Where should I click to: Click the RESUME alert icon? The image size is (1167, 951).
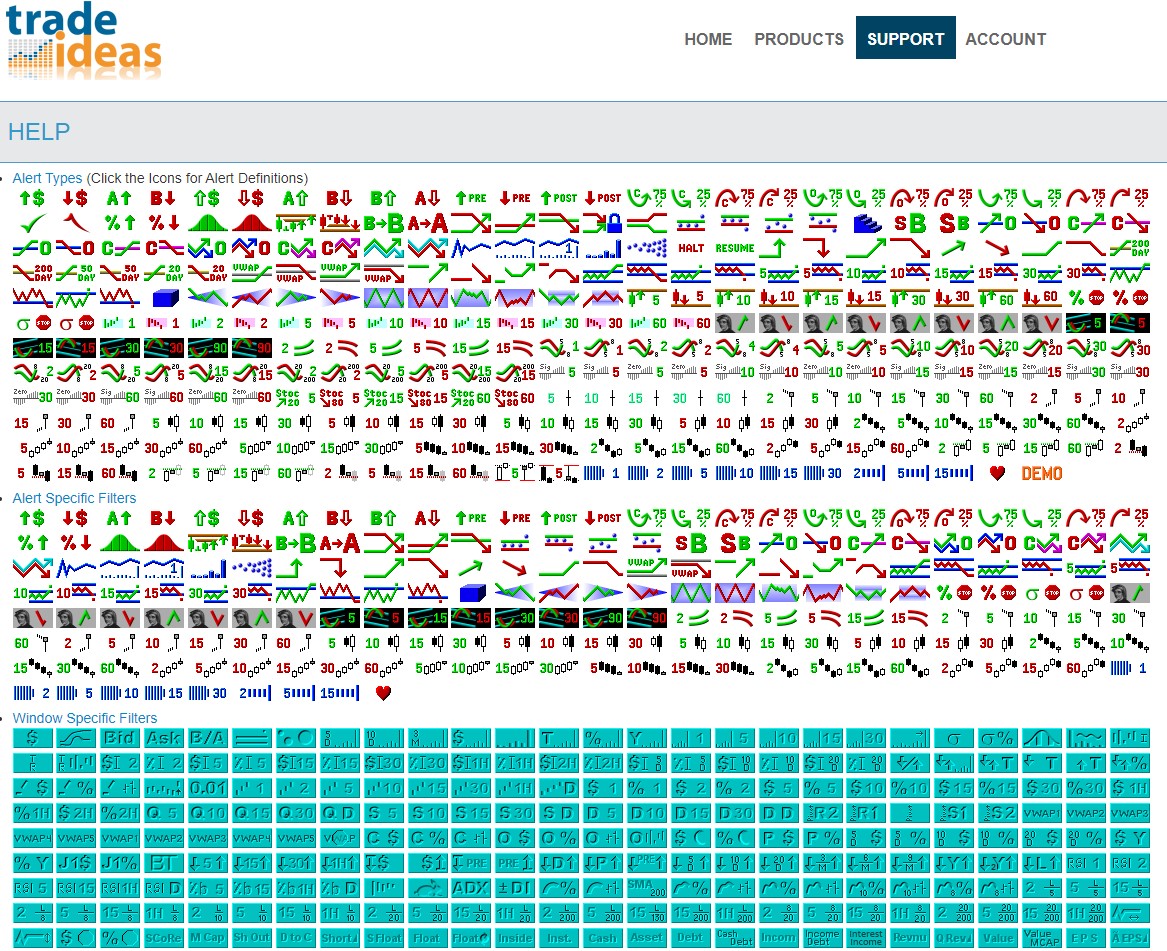pos(734,248)
